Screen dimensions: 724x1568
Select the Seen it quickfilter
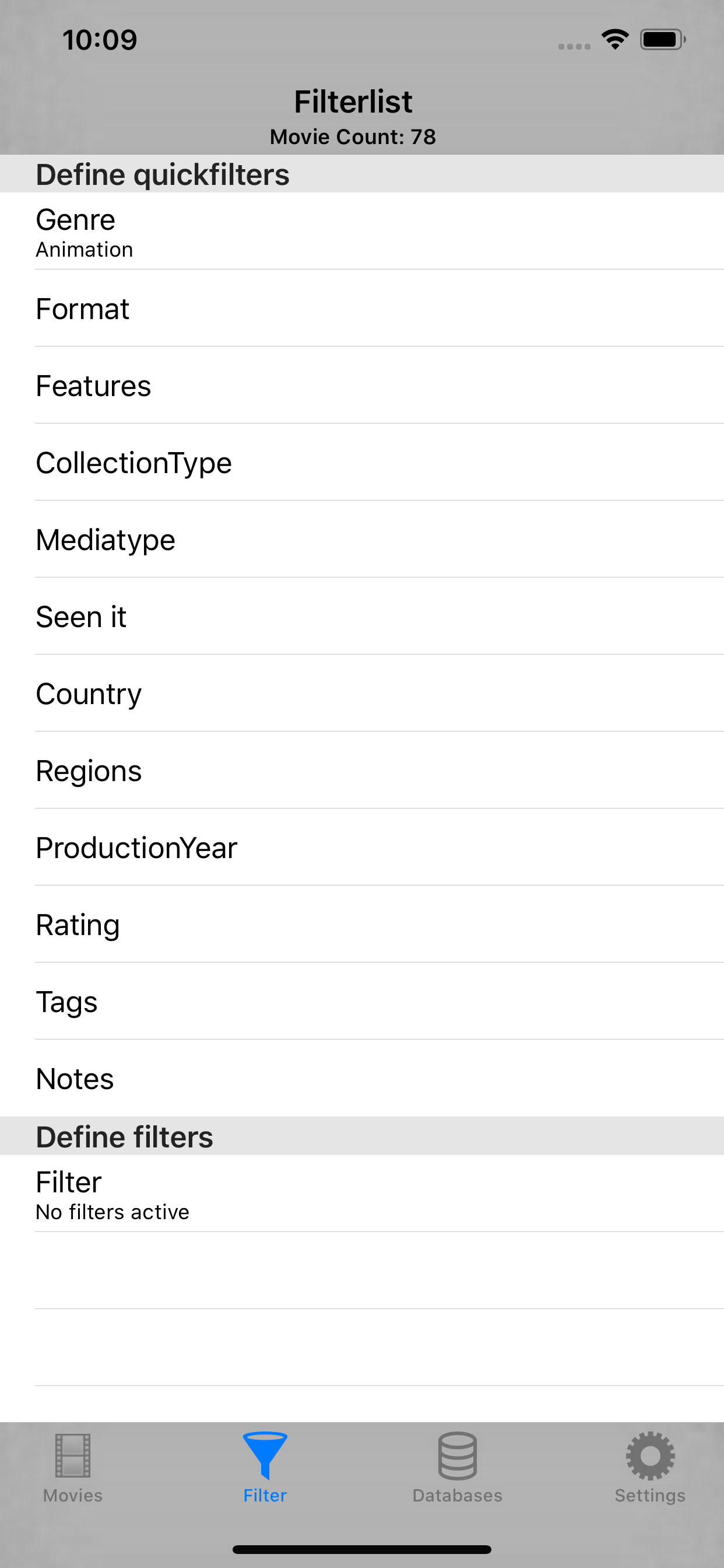pos(362,617)
